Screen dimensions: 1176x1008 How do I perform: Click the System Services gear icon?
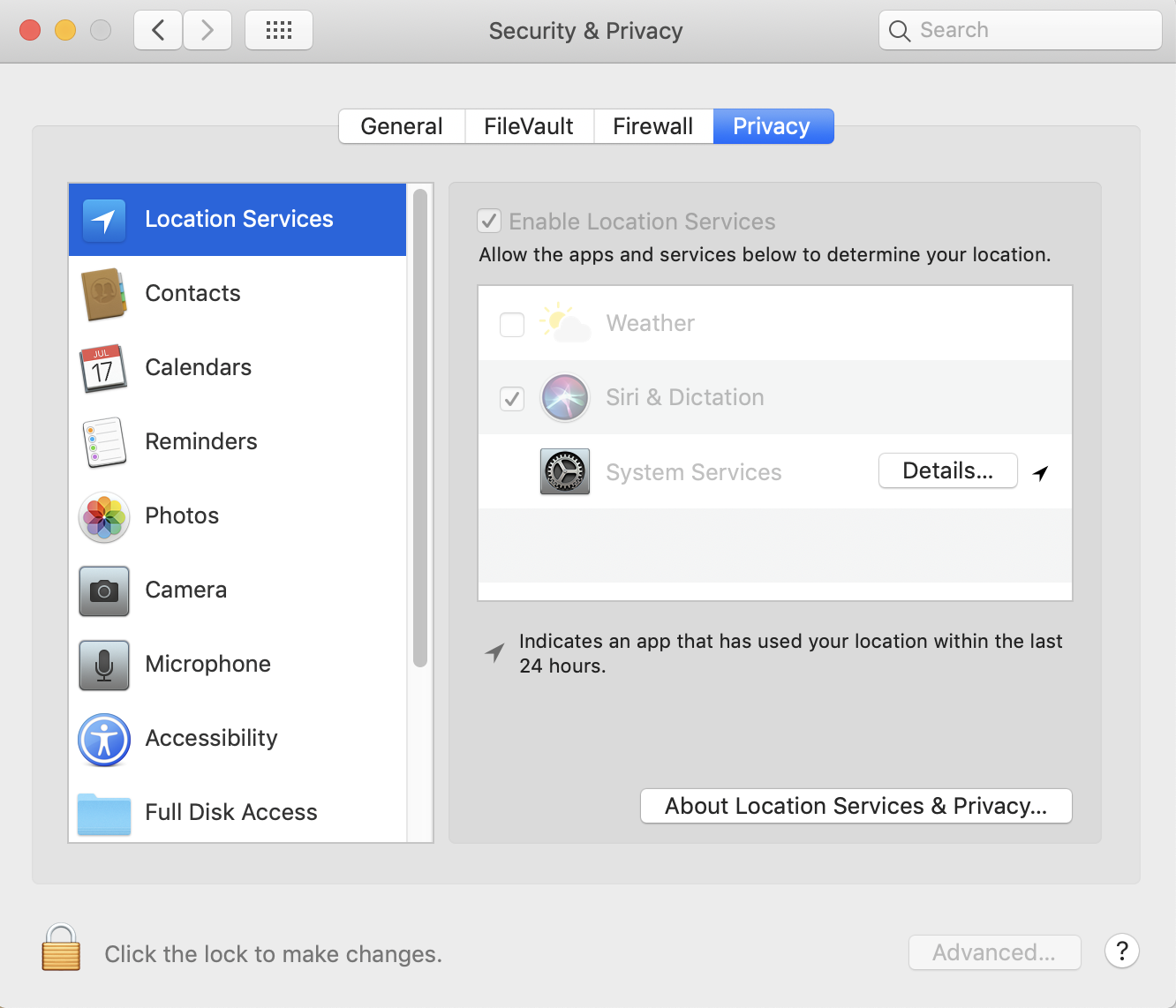pos(565,471)
